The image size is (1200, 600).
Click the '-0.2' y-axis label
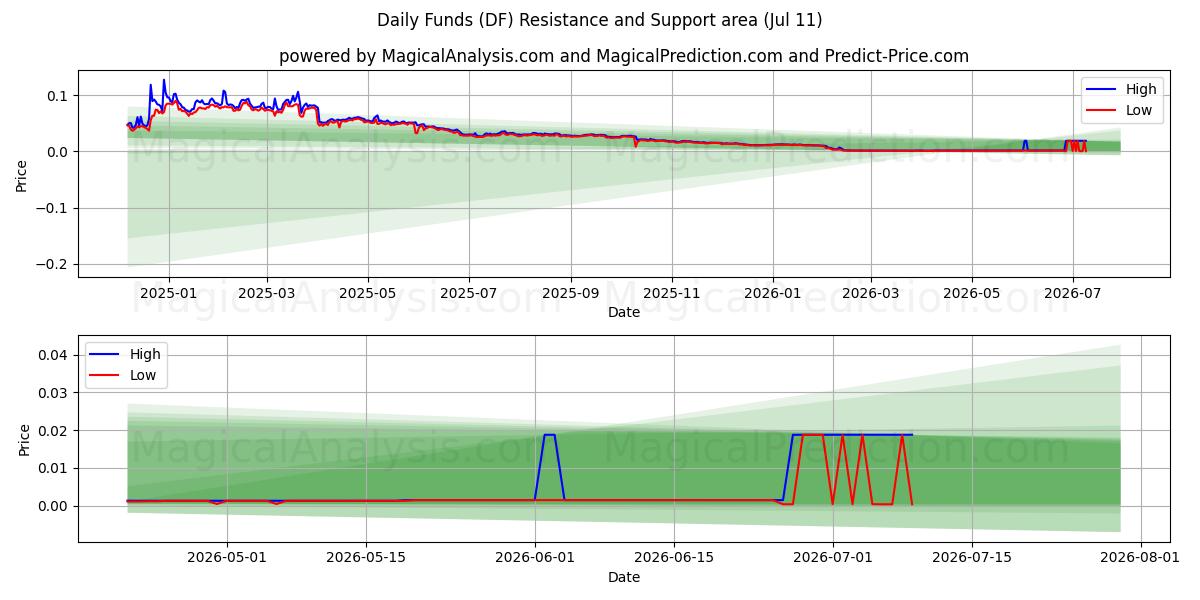click(54, 265)
